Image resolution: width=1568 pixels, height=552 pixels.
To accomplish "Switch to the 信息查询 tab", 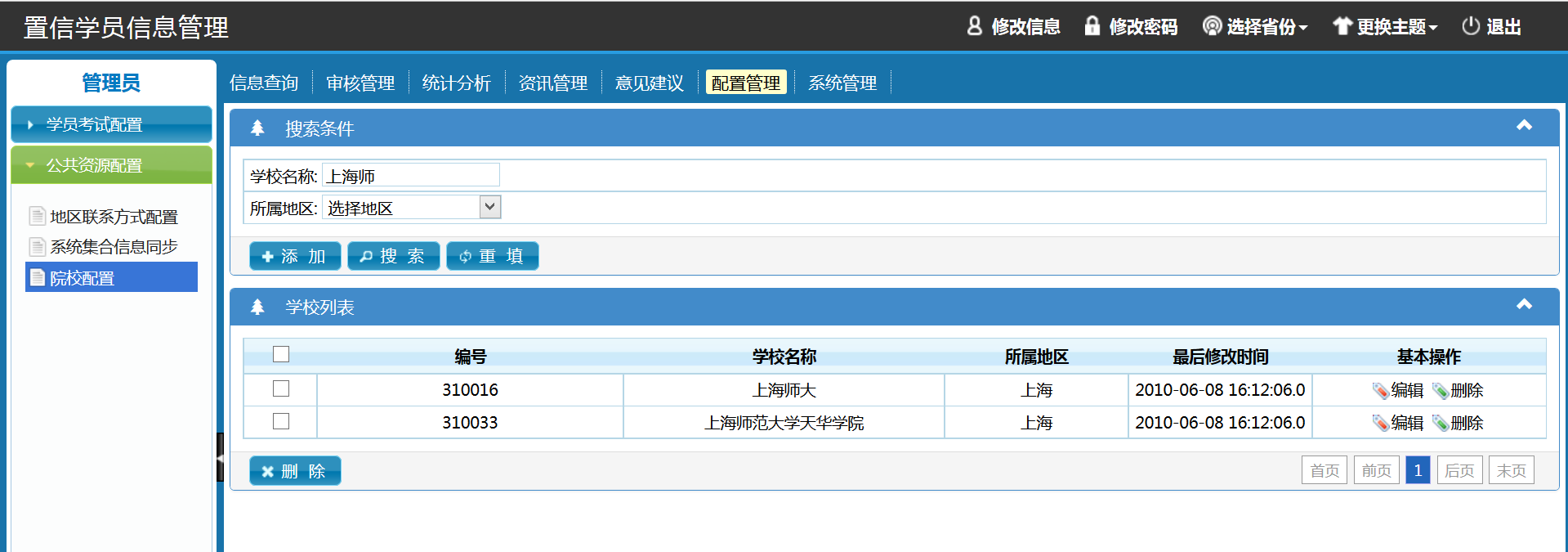I will tap(264, 83).
